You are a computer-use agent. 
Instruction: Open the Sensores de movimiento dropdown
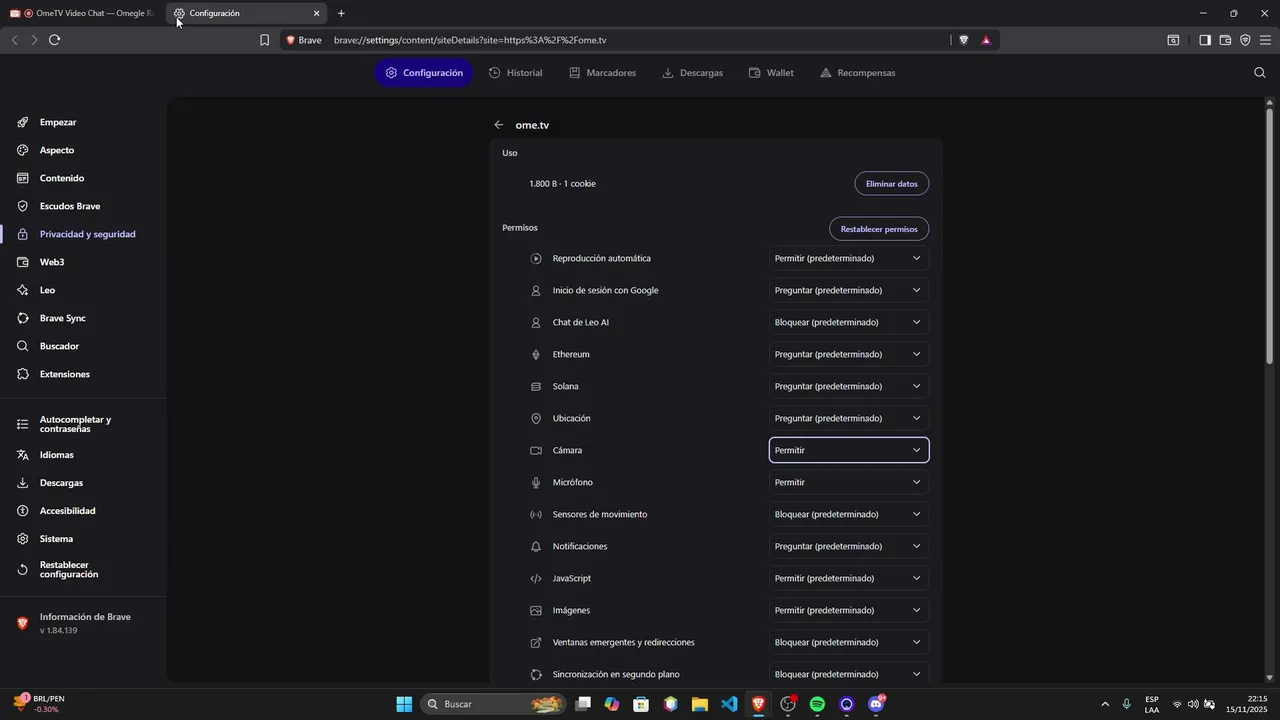tap(849, 514)
